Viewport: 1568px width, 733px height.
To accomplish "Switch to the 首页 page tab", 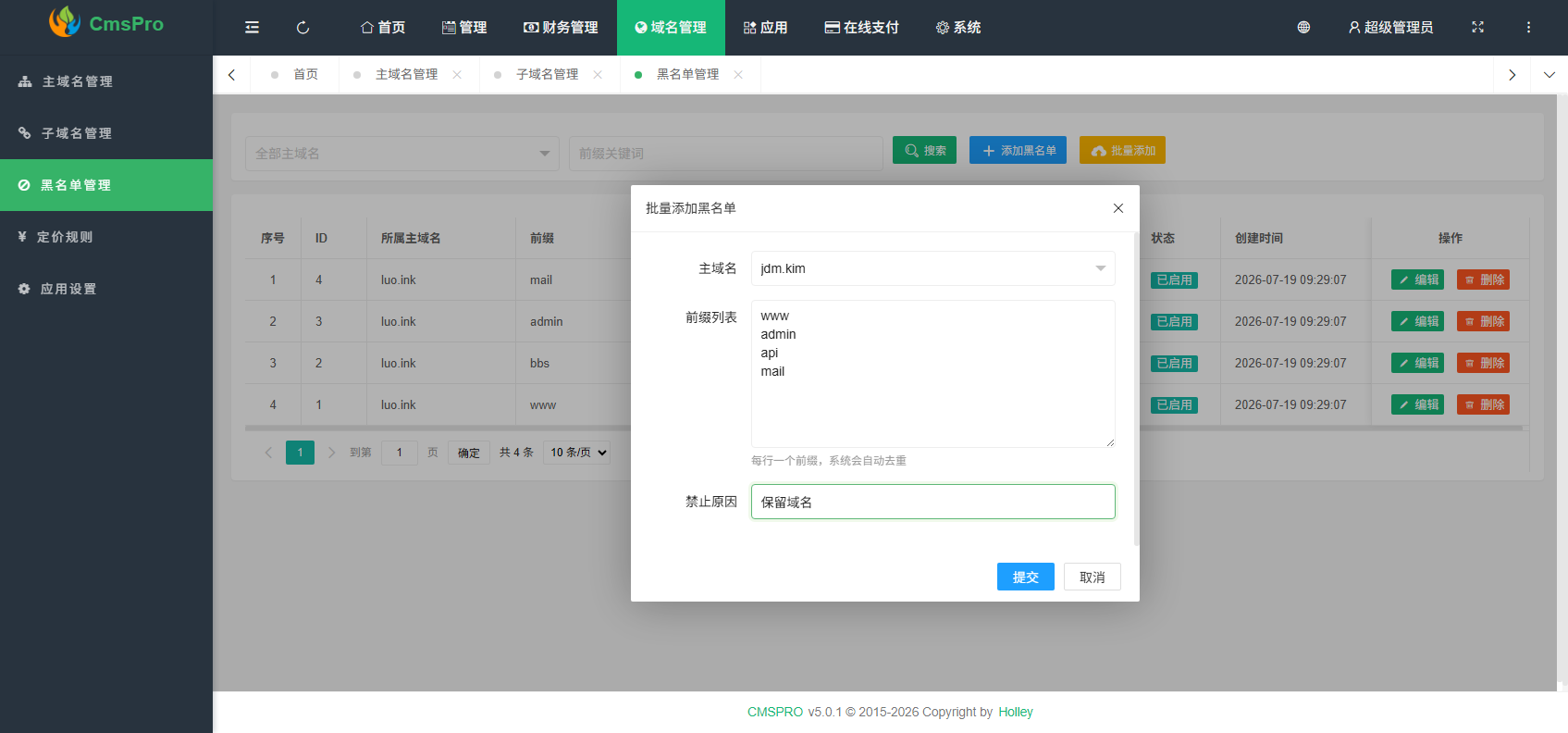I will [x=295, y=75].
